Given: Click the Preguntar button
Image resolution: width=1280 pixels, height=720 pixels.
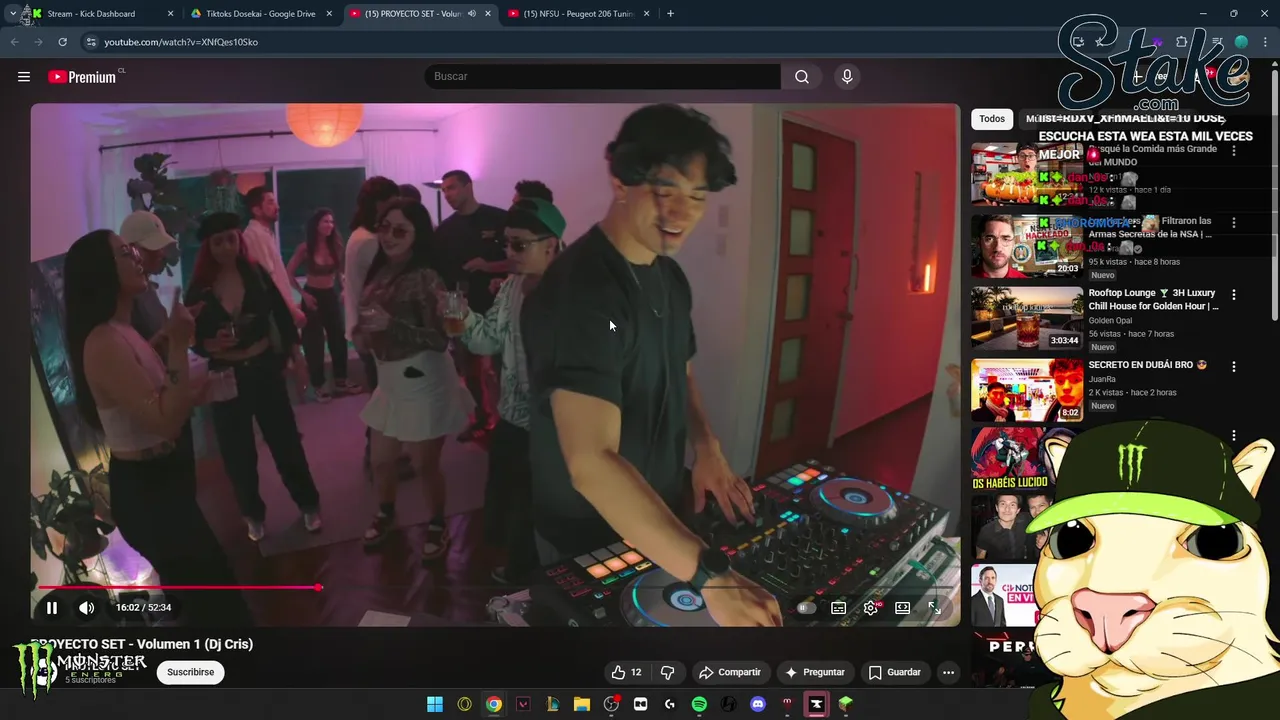Looking at the screenshot, I should [815, 672].
